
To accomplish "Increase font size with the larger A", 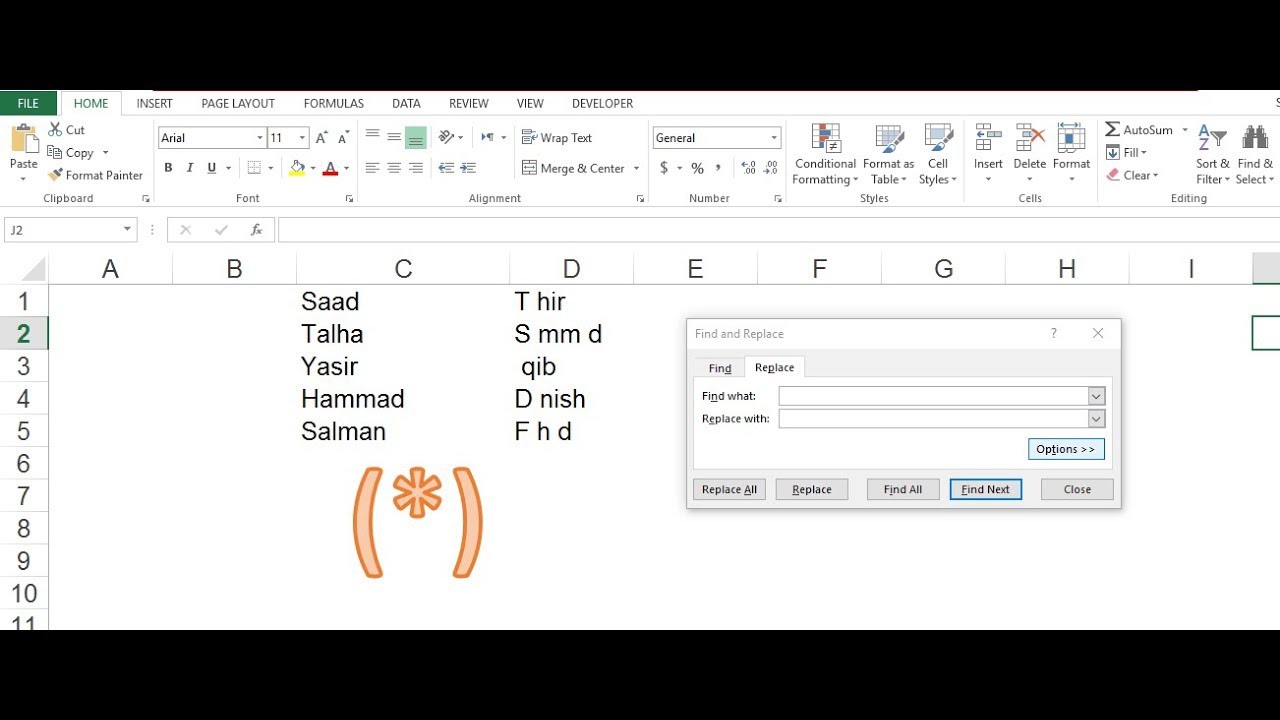I will coord(321,138).
